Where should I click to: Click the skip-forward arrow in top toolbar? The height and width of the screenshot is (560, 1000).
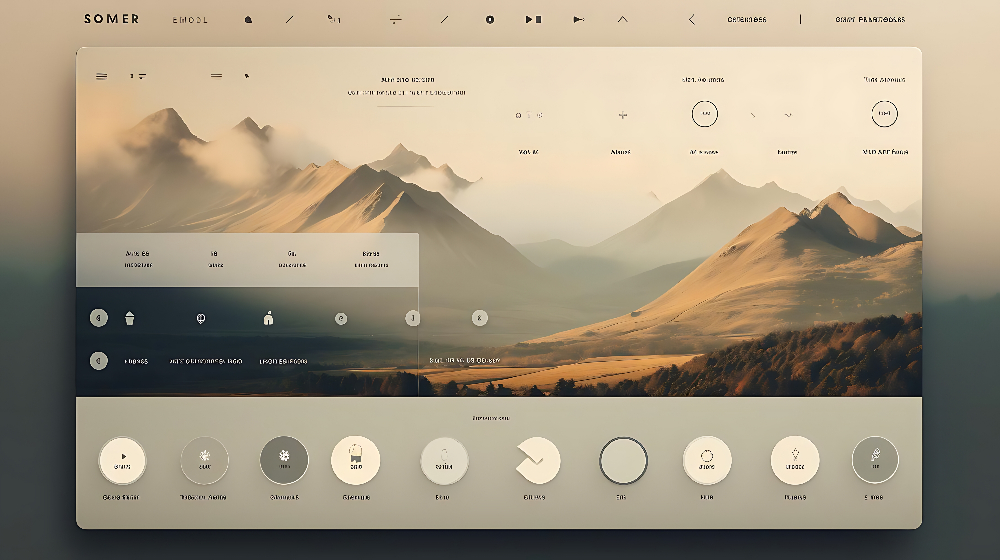[578, 19]
